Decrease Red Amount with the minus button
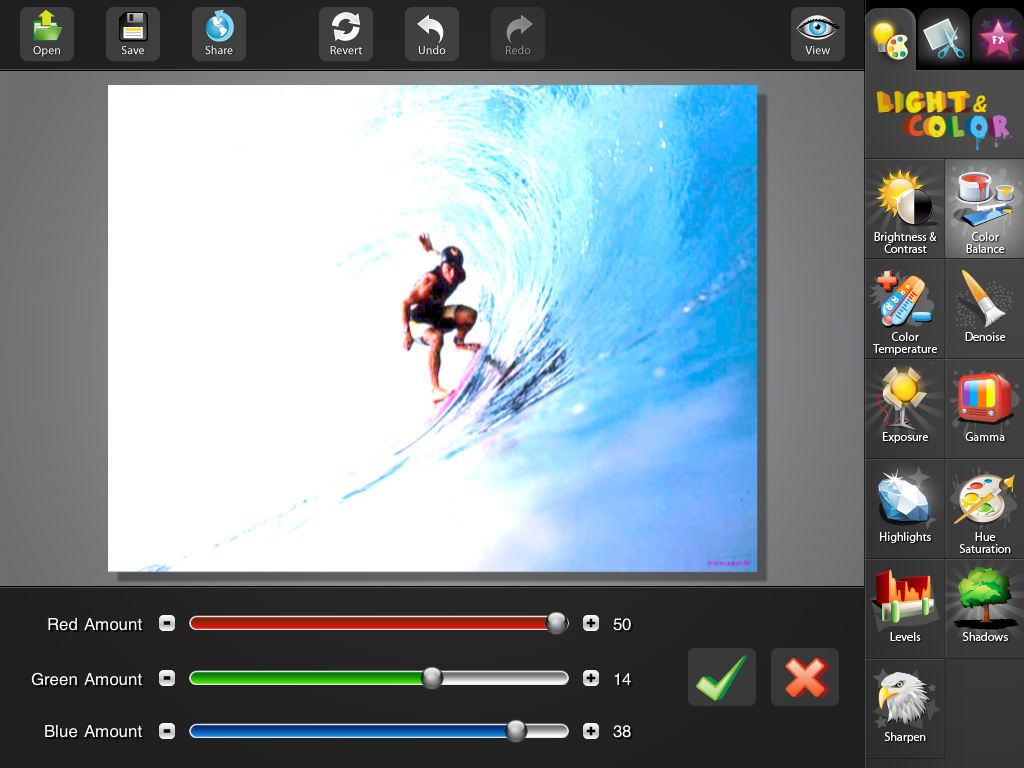This screenshot has height=768, width=1024. click(167, 624)
